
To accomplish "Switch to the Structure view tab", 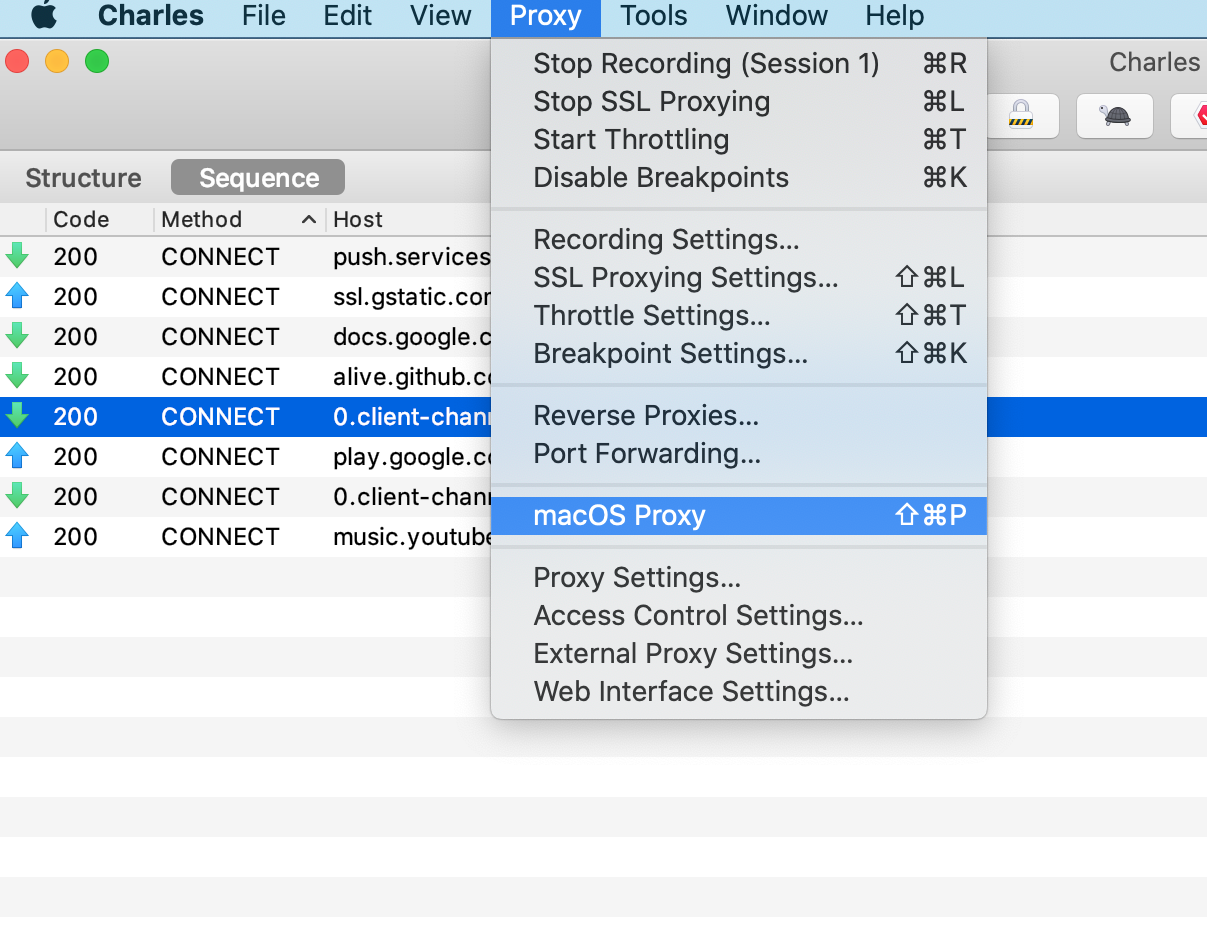I will [x=82, y=177].
